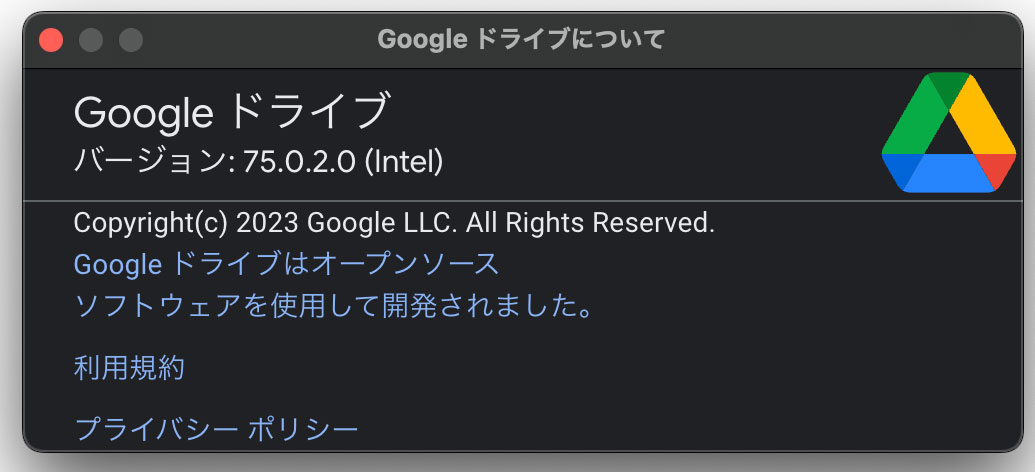Open the 利用規約 link
Image resolution: width=1035 pixels, height=472 pixels.
pos(129,368)
